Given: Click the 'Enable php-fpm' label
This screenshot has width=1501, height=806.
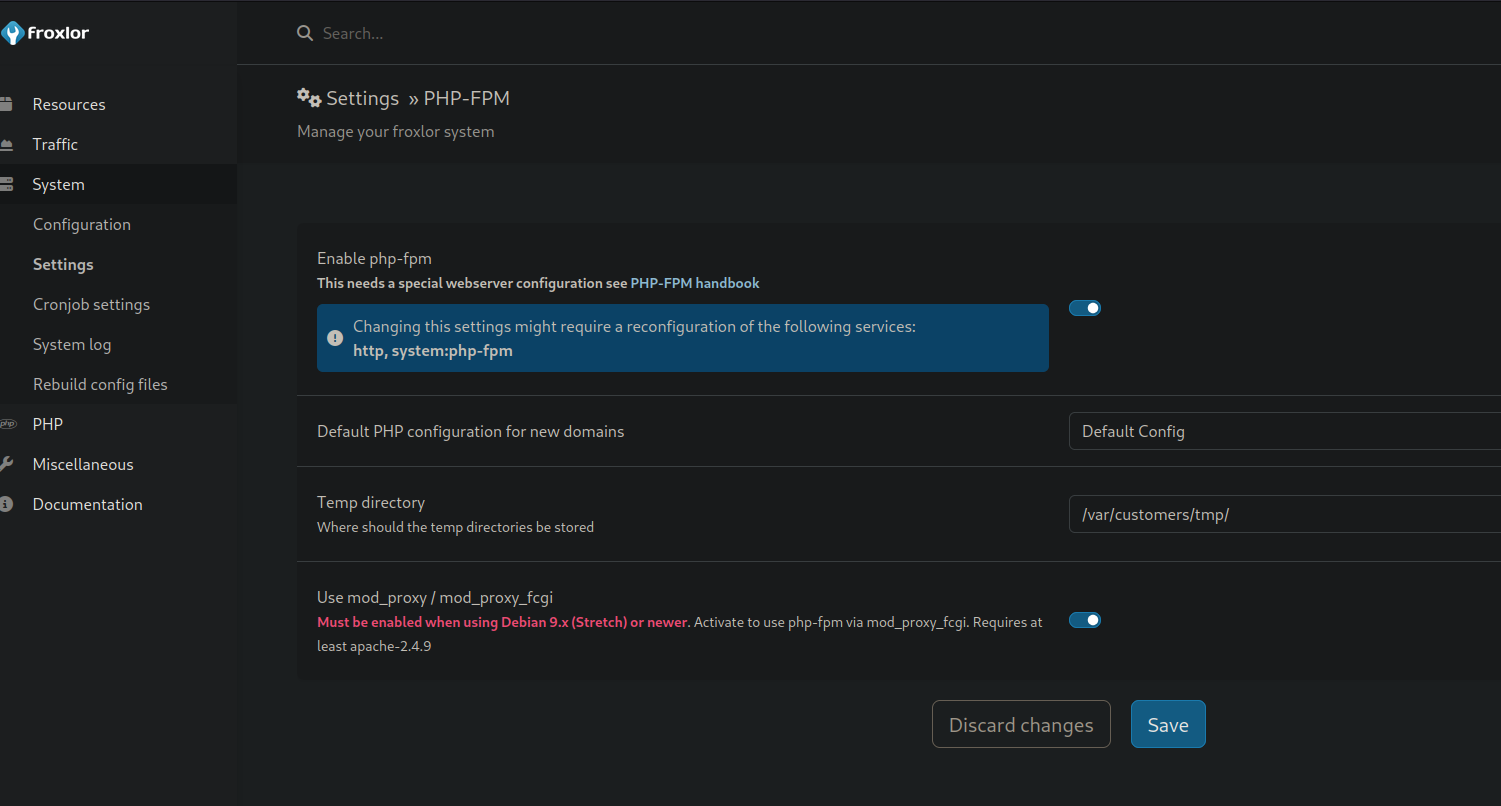Looking at the screenshot, I should pyautogui.click(x=374, y=258).
